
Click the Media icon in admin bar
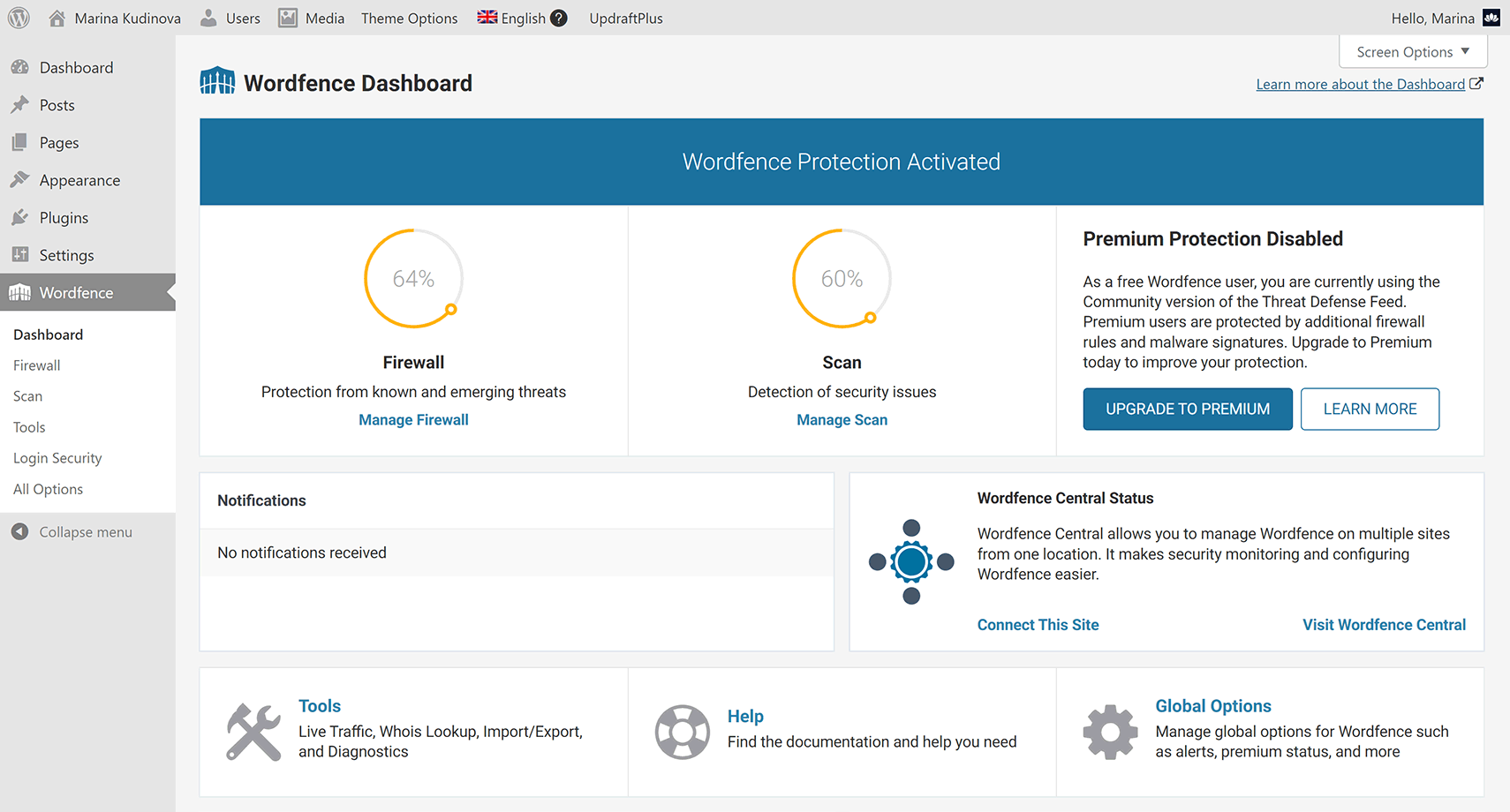(x=288, y=18)
